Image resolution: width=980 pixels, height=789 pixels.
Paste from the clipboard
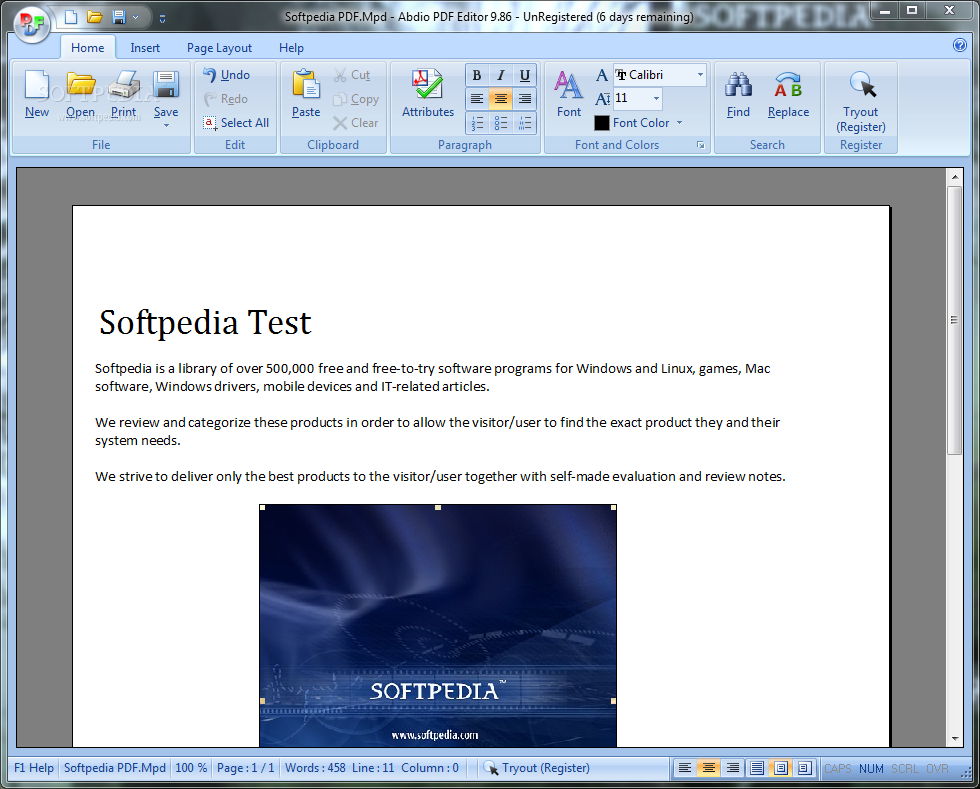(306, 94)
